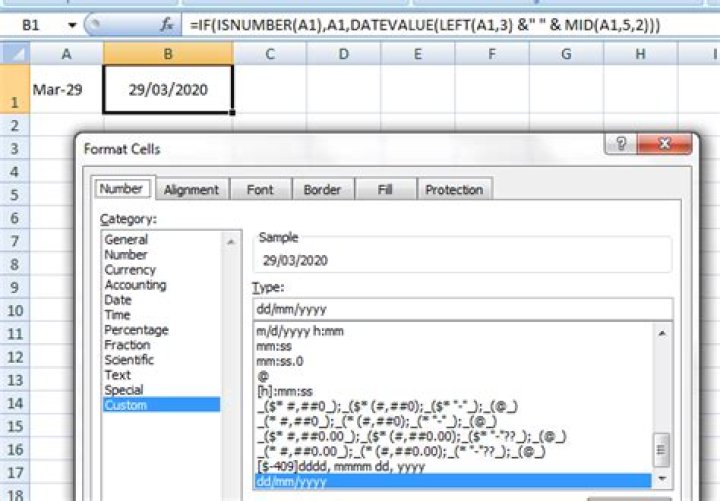Click the type list scroll down arrow
Viewport: 720px width, 501px height.
(x=662, y=479)
